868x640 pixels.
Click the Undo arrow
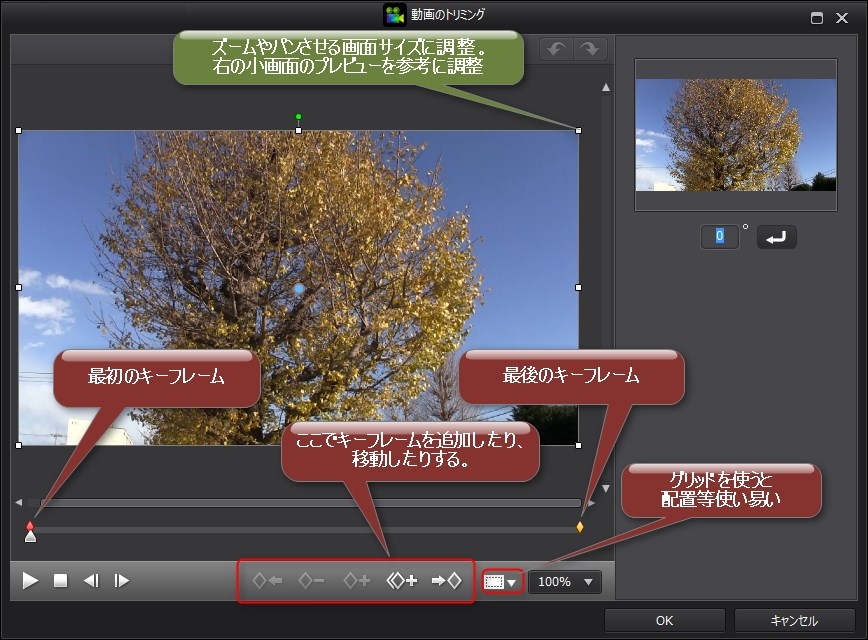(x=556, y=49)
